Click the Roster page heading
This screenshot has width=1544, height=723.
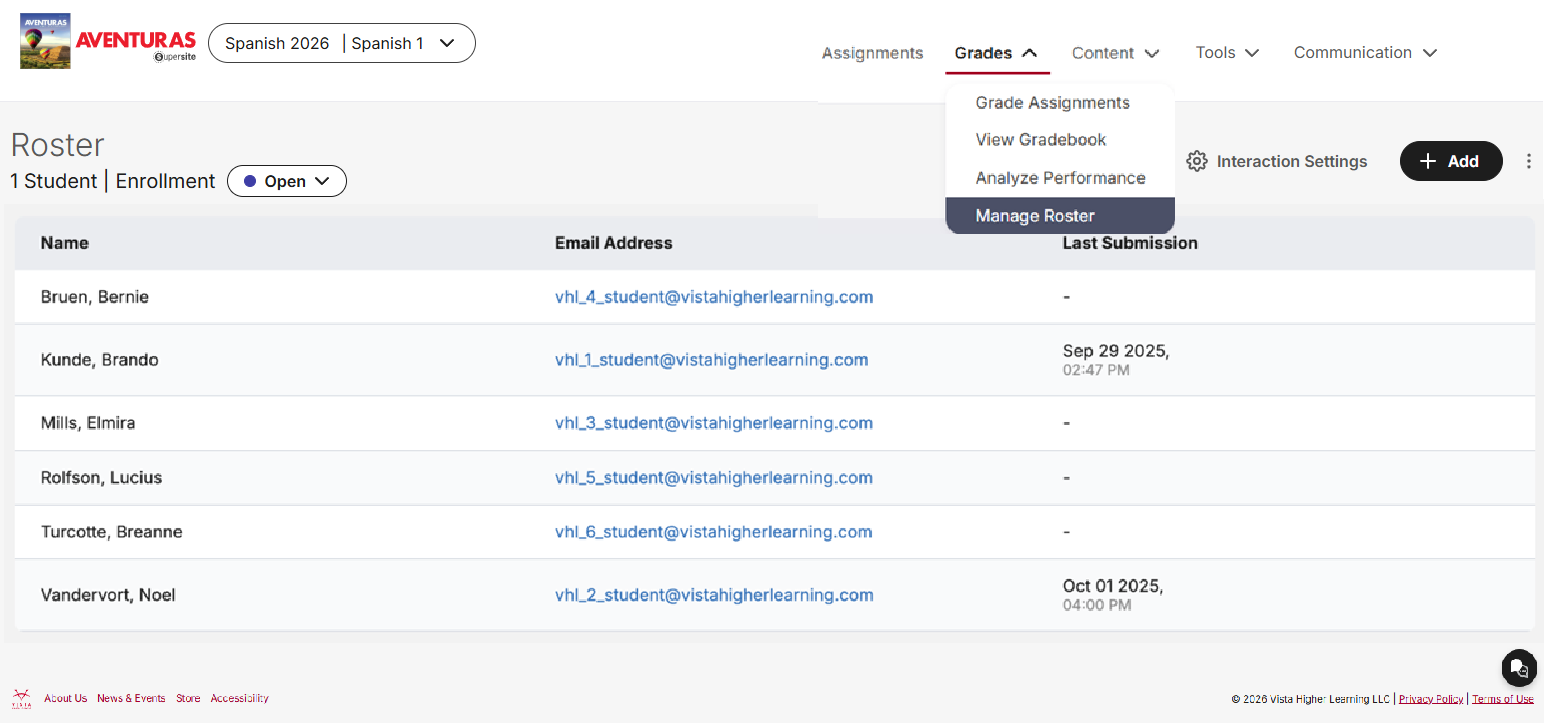57,145
